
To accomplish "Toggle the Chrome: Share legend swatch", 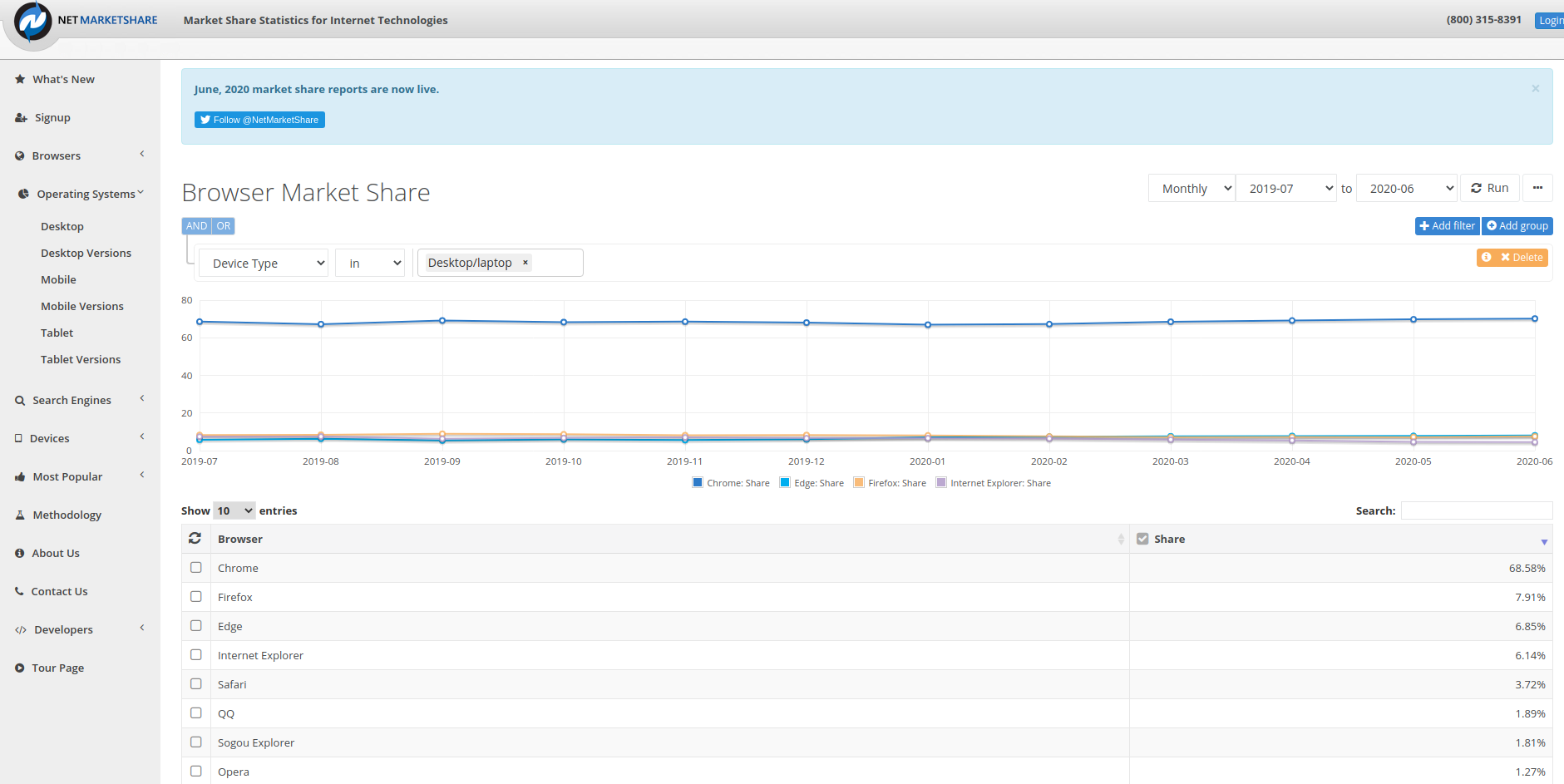I will click(698, 483).
